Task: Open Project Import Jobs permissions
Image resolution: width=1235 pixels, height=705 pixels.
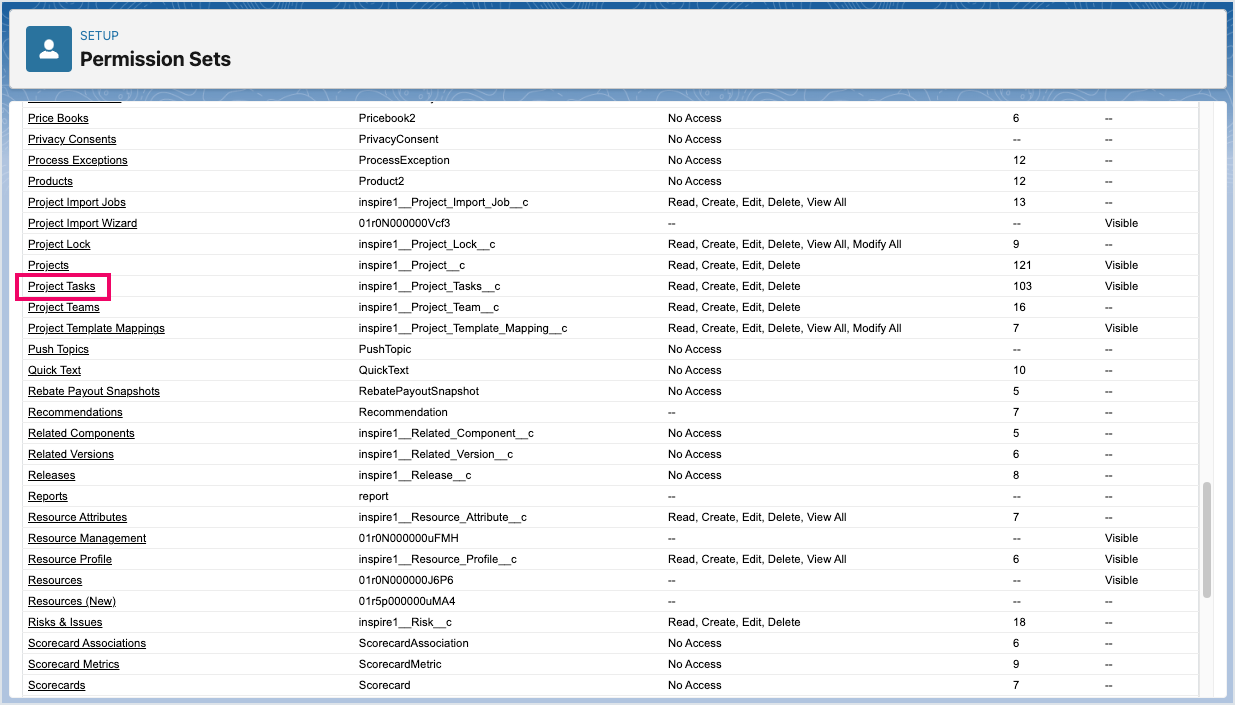Action: point(77,203)
